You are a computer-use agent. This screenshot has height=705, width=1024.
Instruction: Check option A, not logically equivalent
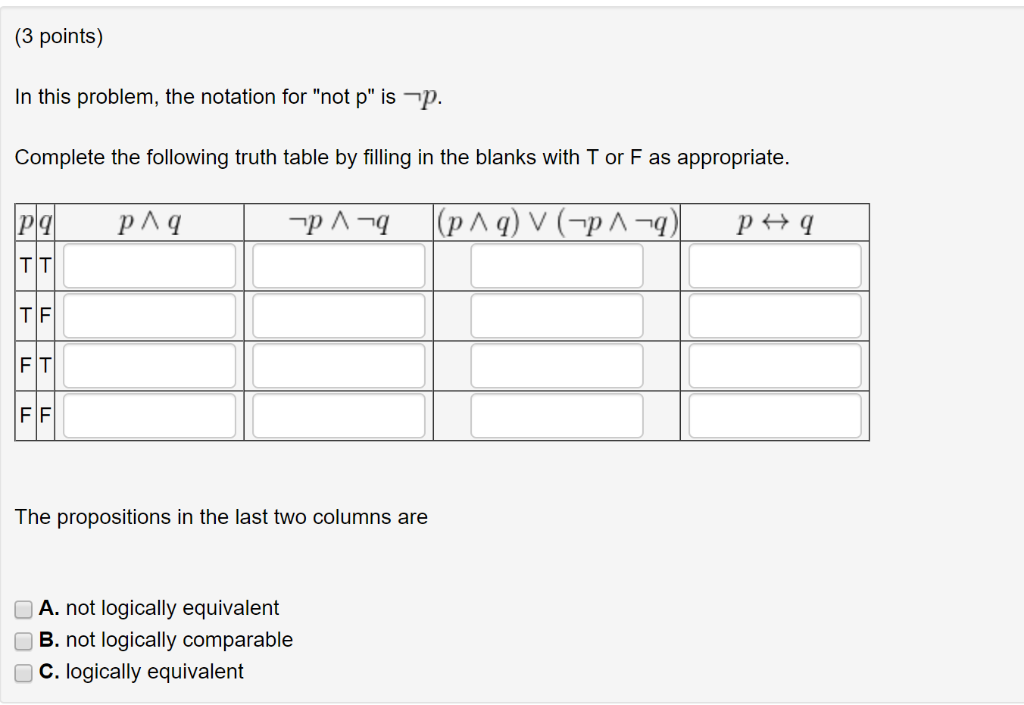(22, 608)
